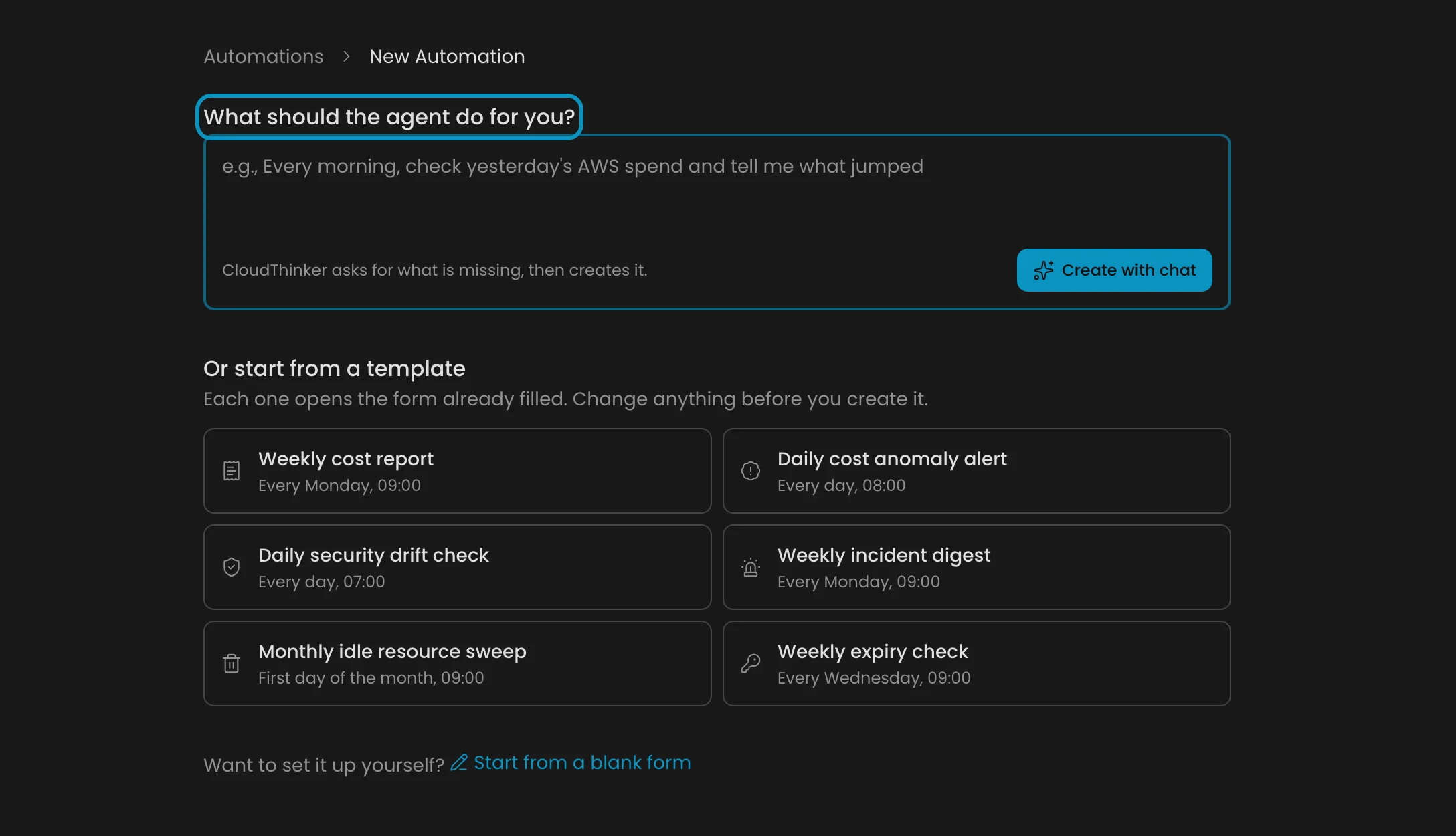Click 'Each one opens the form already filled' description
The width and height of the screenshot is (1456, 836).
tap(565, 399)
